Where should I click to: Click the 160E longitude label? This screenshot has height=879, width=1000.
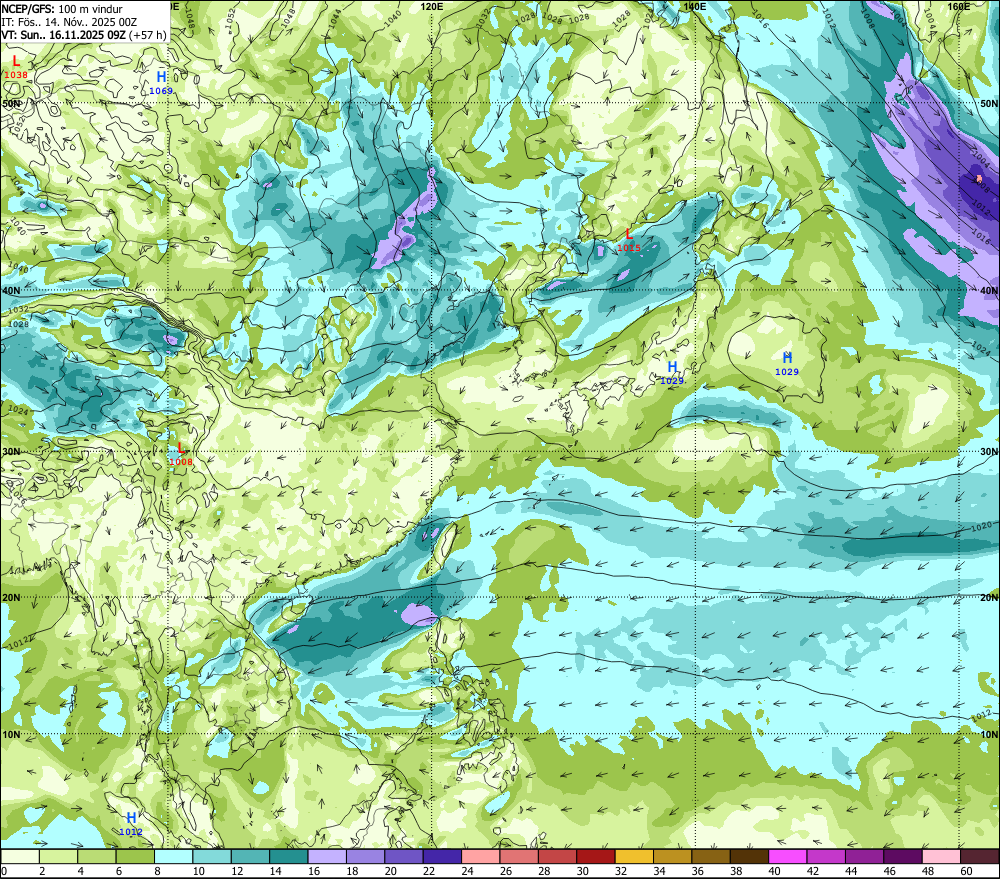tap(958, 6)
